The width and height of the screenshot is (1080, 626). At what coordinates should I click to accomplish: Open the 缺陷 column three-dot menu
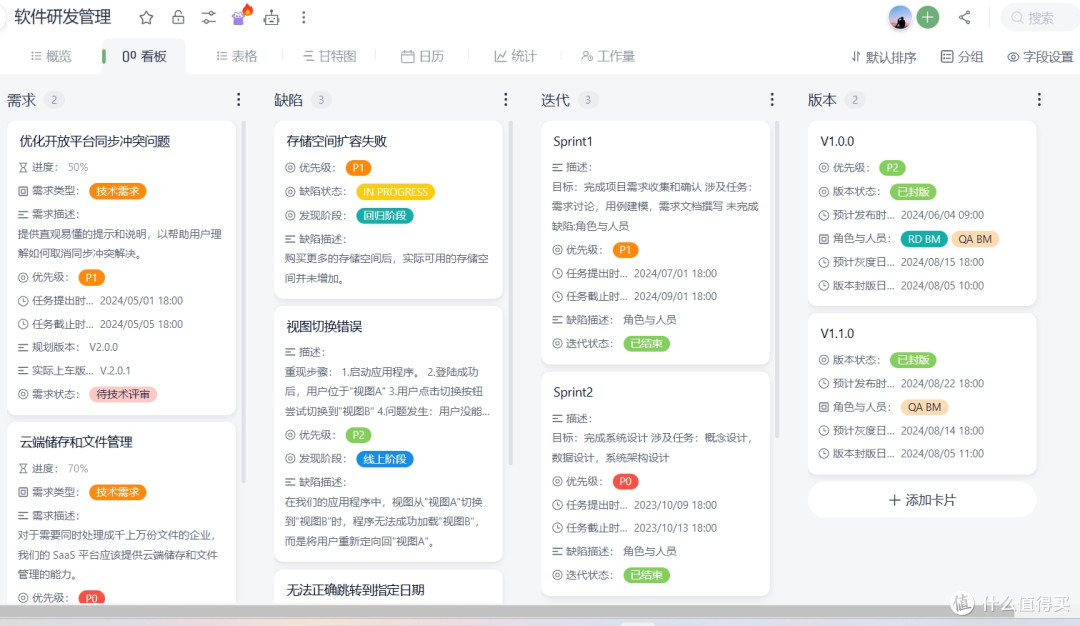tap(506, 100)
